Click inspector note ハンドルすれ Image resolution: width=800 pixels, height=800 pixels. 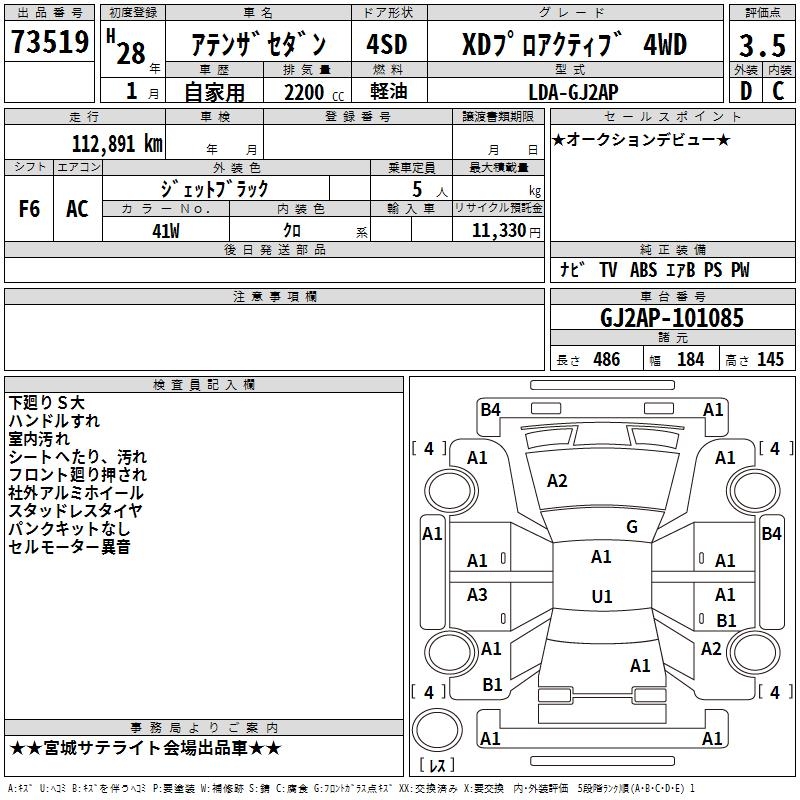(54, 421)
